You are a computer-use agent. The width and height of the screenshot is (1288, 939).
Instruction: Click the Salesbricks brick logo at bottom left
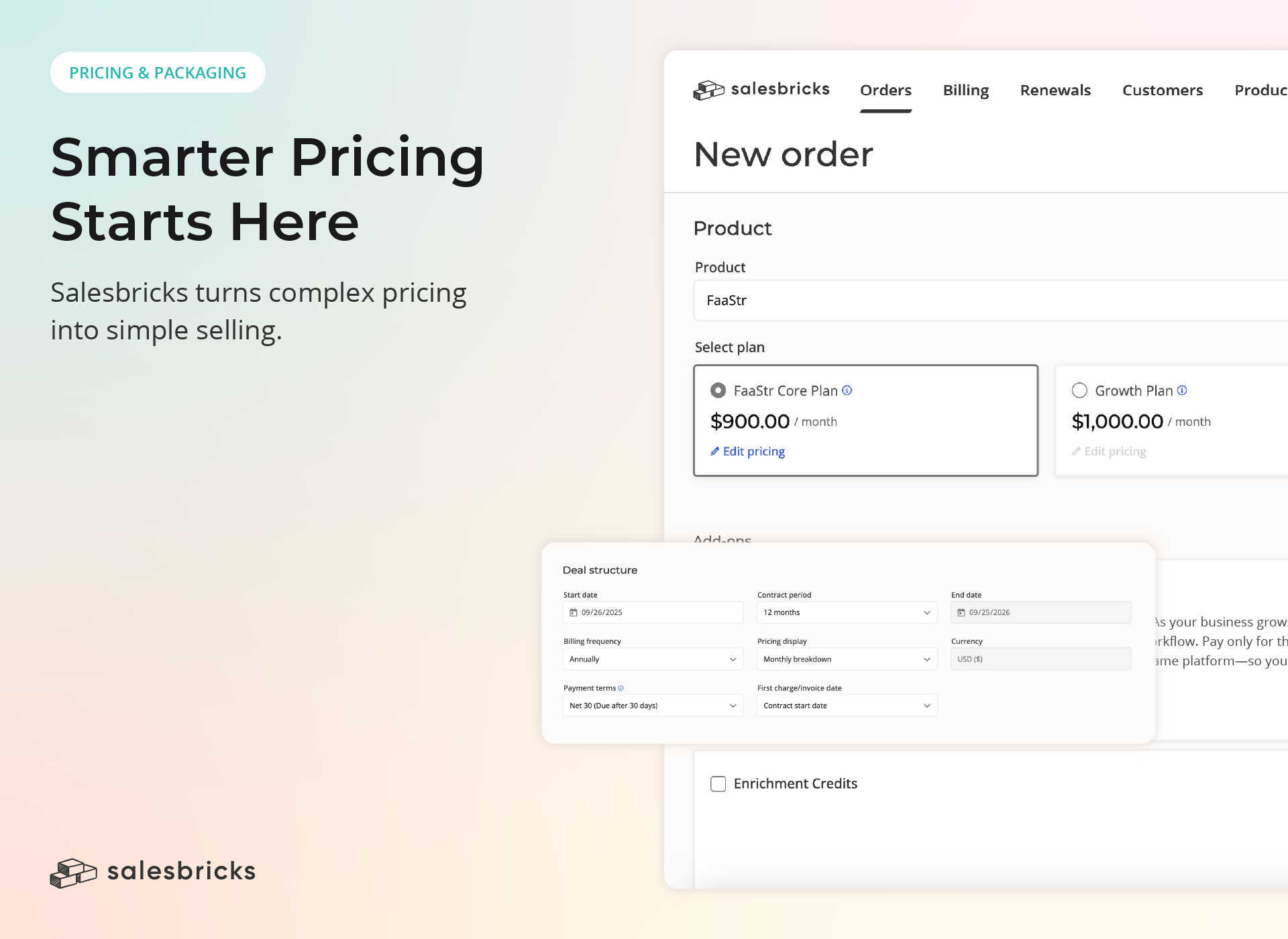pyautogui.click(x=74, y=872)
